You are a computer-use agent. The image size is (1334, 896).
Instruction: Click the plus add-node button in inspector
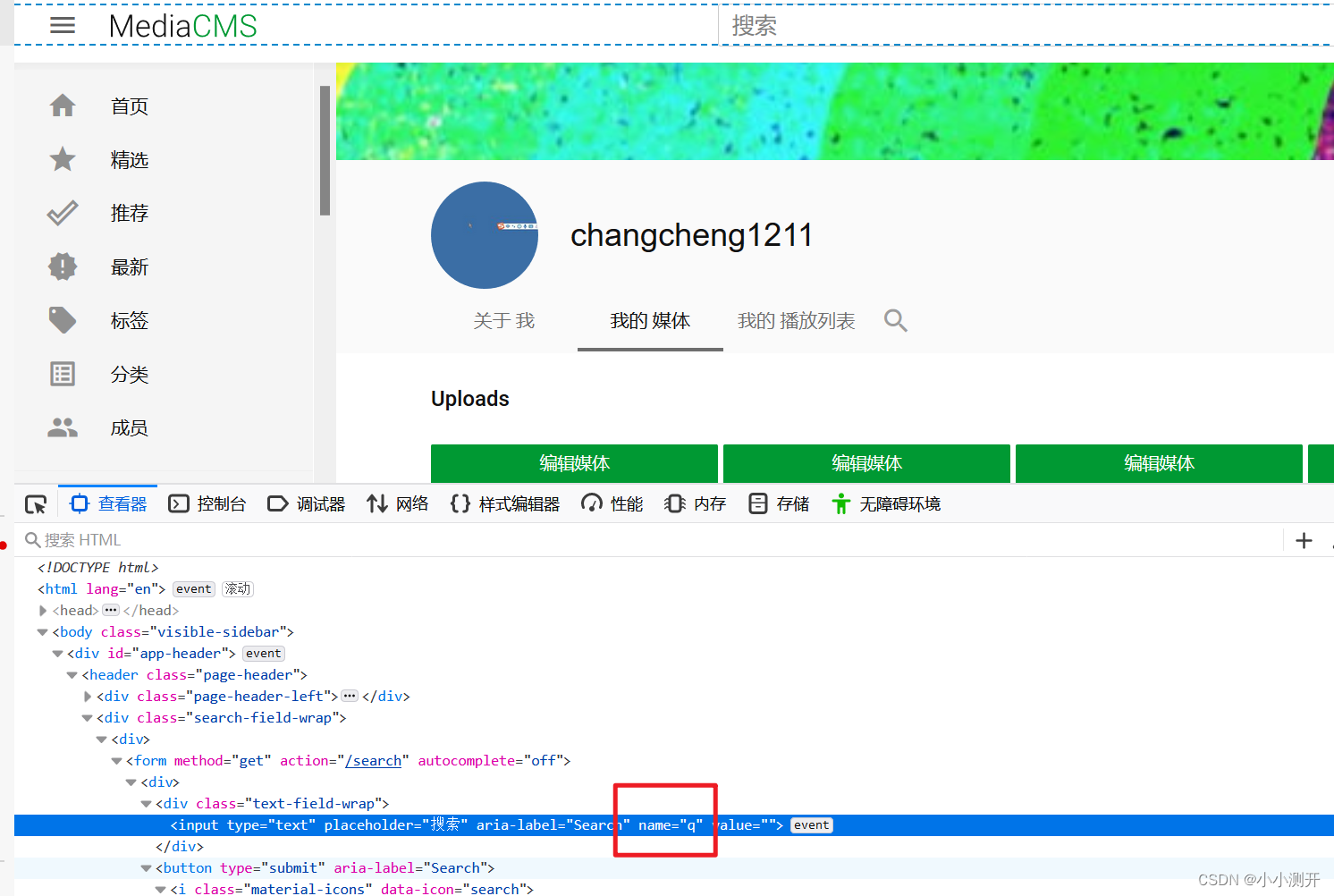(1304, 540)
